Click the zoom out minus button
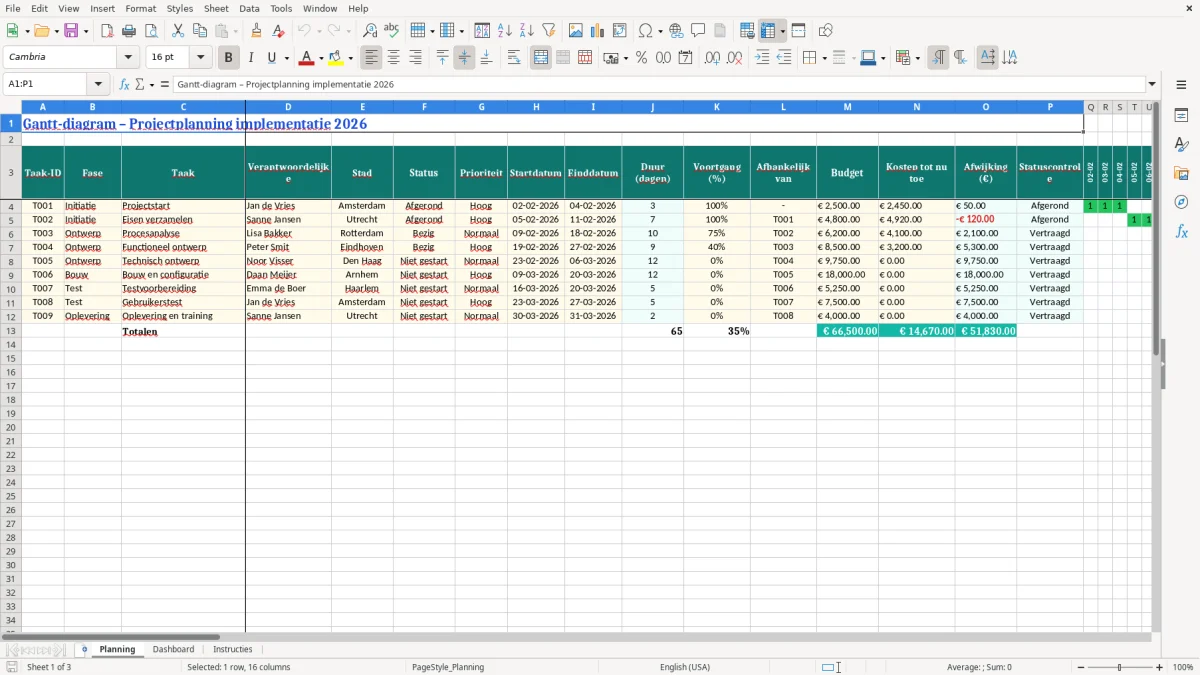This screenshot has width=1200, height=675. coord(1082,667)
